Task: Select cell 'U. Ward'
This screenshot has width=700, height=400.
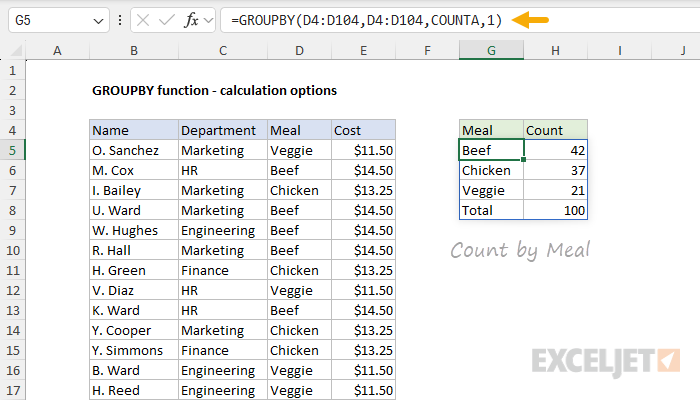Action: pos(134,210)
